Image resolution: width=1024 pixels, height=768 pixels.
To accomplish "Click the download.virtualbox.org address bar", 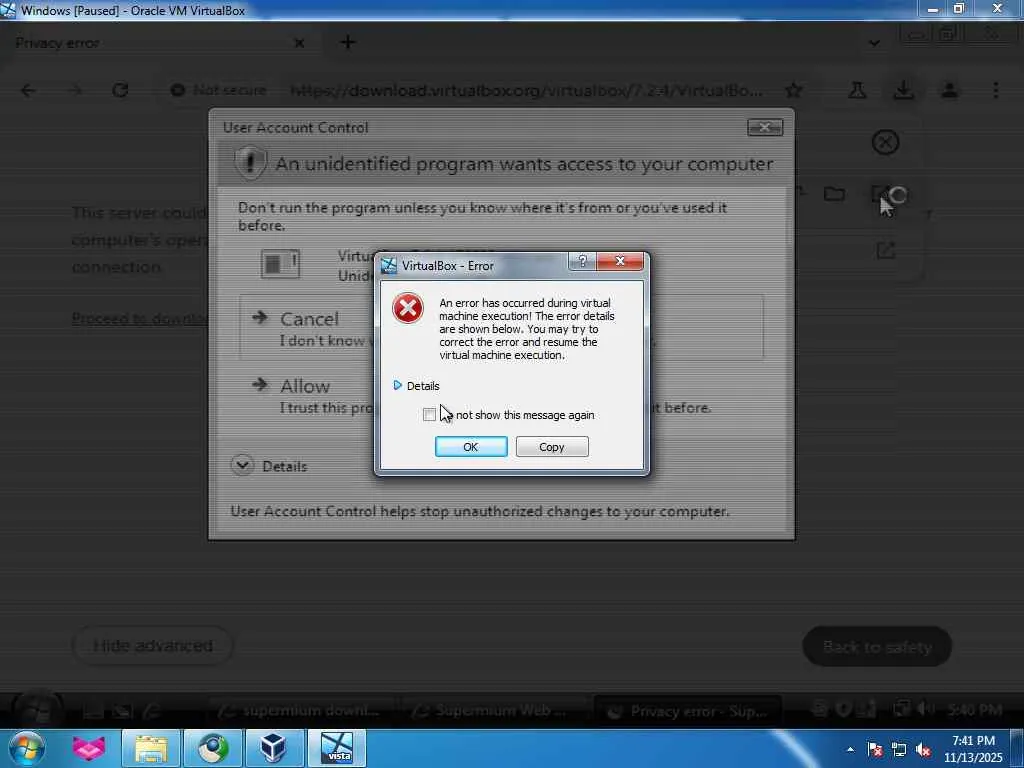I will (x=526, y=90).
